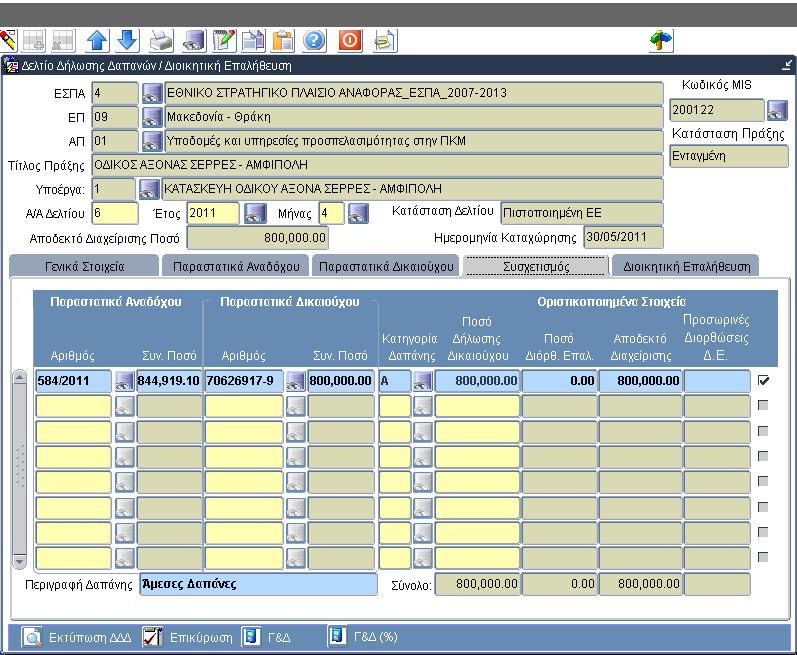Click Εκτύπωση ΔΔΔ button
Viewport: 797px width, 655px height.
[76, 637]
